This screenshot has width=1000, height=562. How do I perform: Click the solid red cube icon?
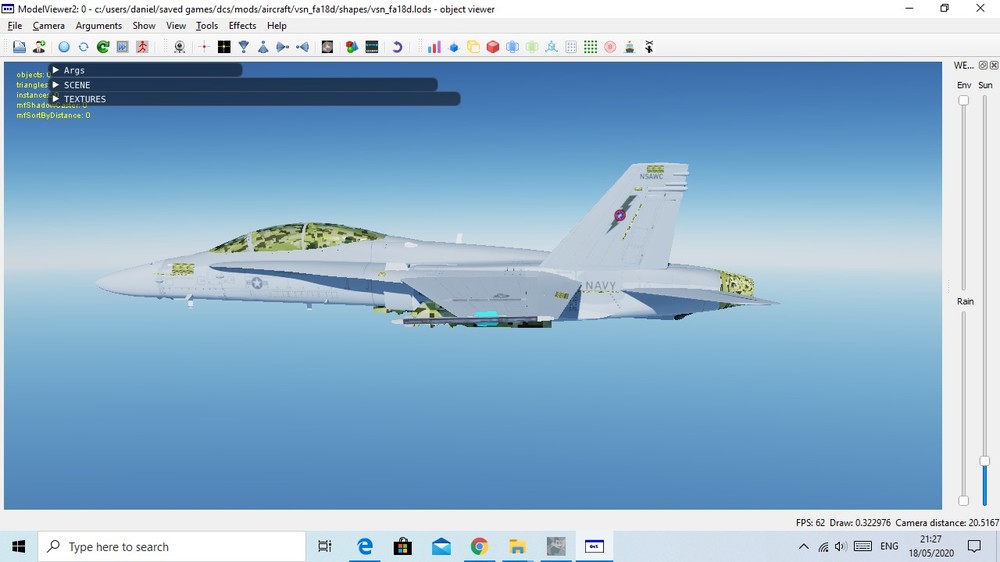point(493,47)
